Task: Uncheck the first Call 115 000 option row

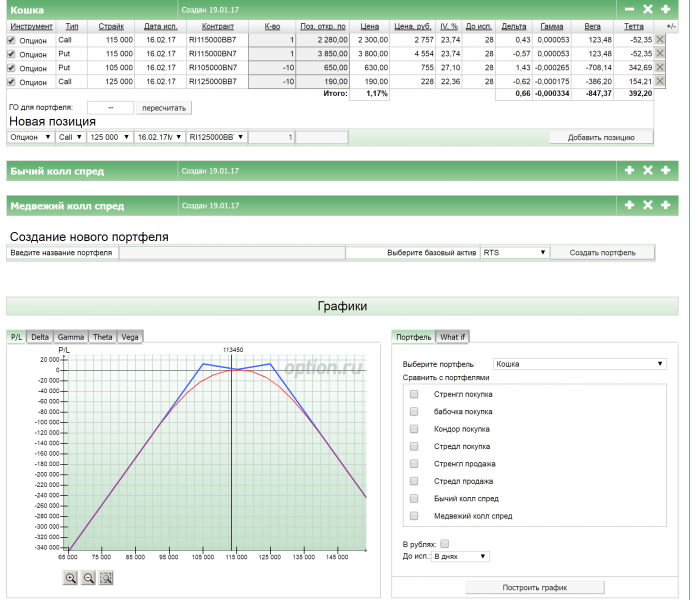Action: tap(12, 39)
